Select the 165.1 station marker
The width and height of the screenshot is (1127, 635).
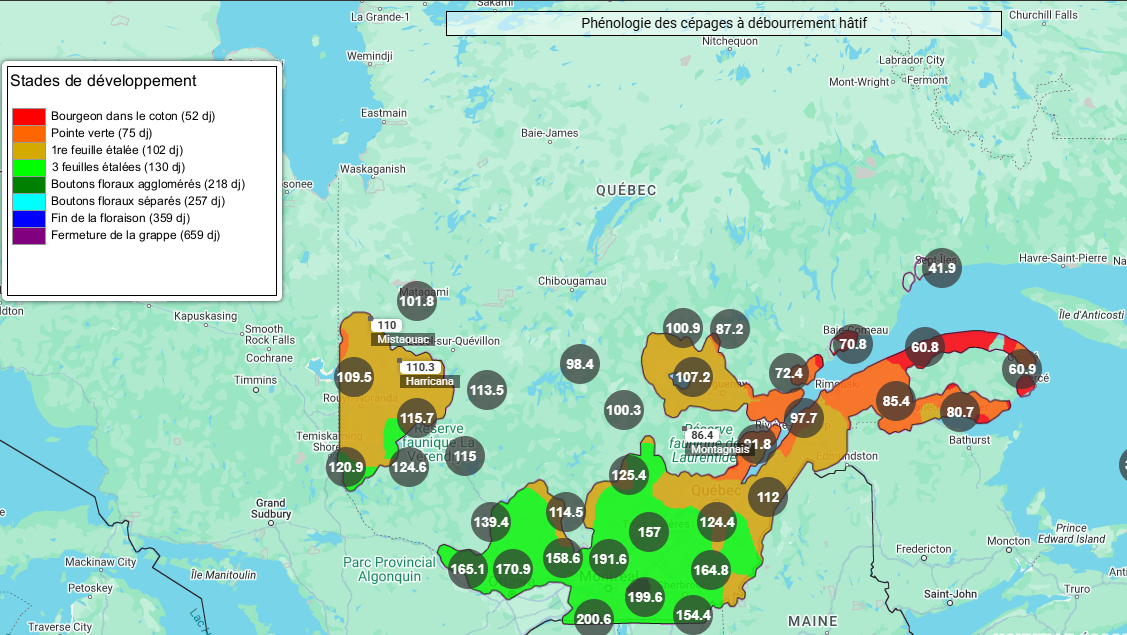coord(467,569)
